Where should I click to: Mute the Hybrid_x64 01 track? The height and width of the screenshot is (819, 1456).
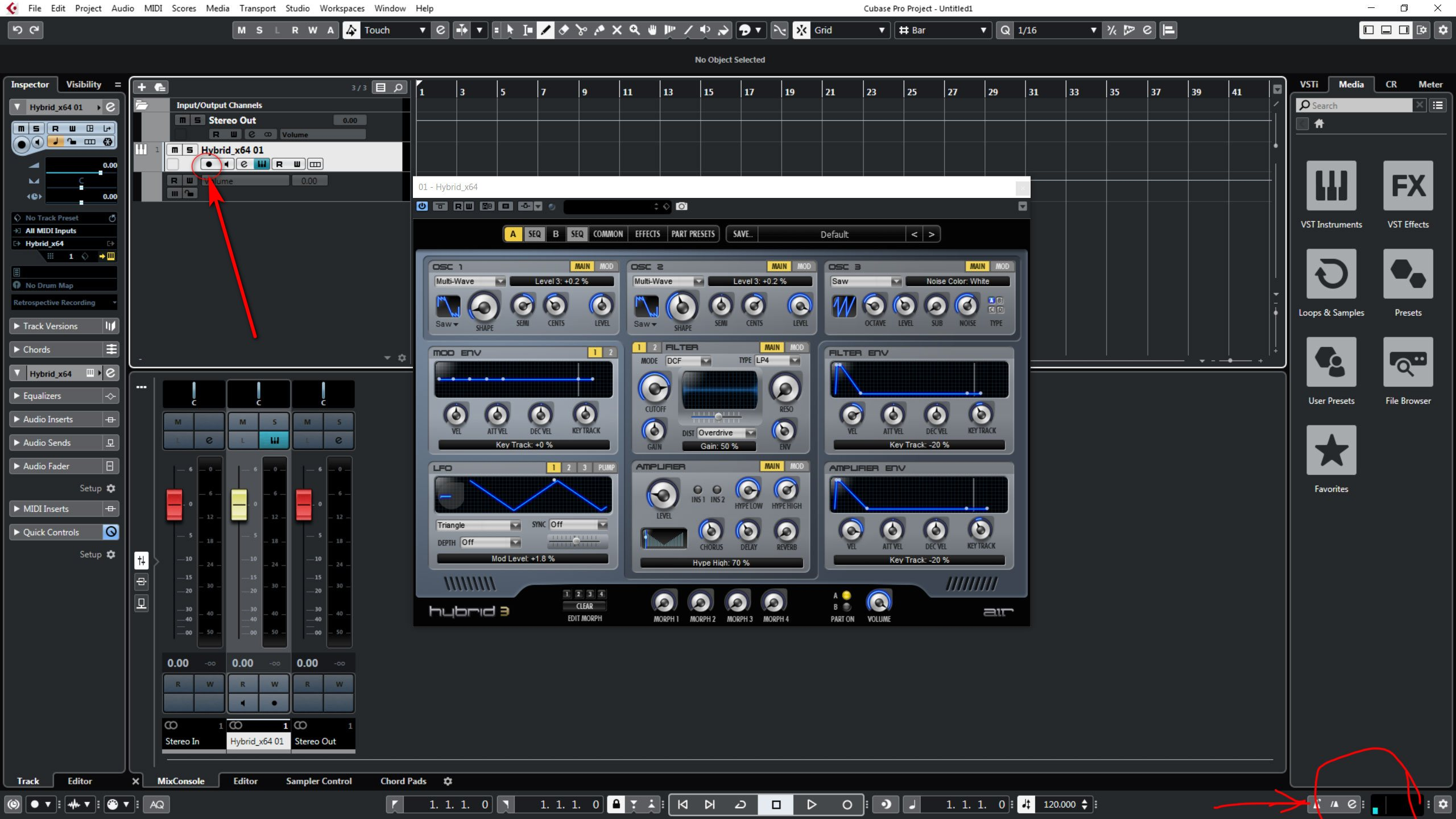(x=175, y=150)
